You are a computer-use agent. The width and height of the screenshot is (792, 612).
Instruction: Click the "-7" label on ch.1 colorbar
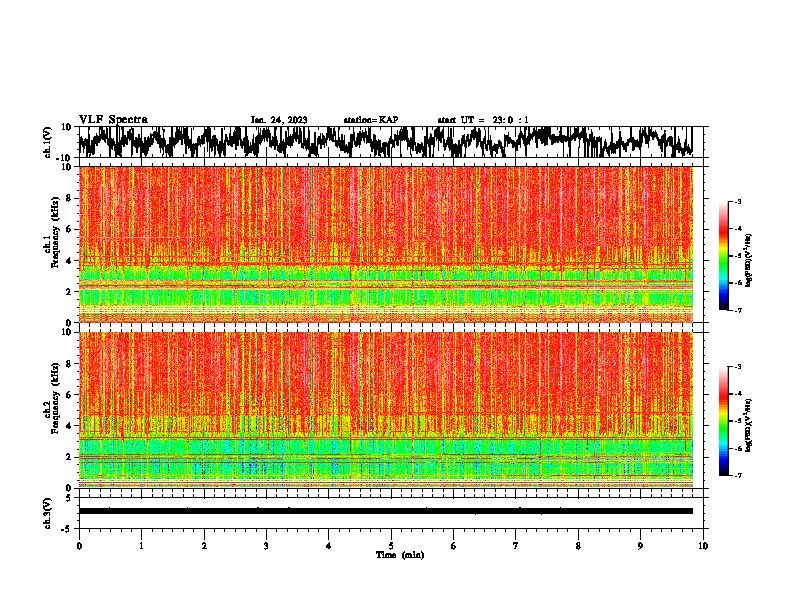coord(737,310)
